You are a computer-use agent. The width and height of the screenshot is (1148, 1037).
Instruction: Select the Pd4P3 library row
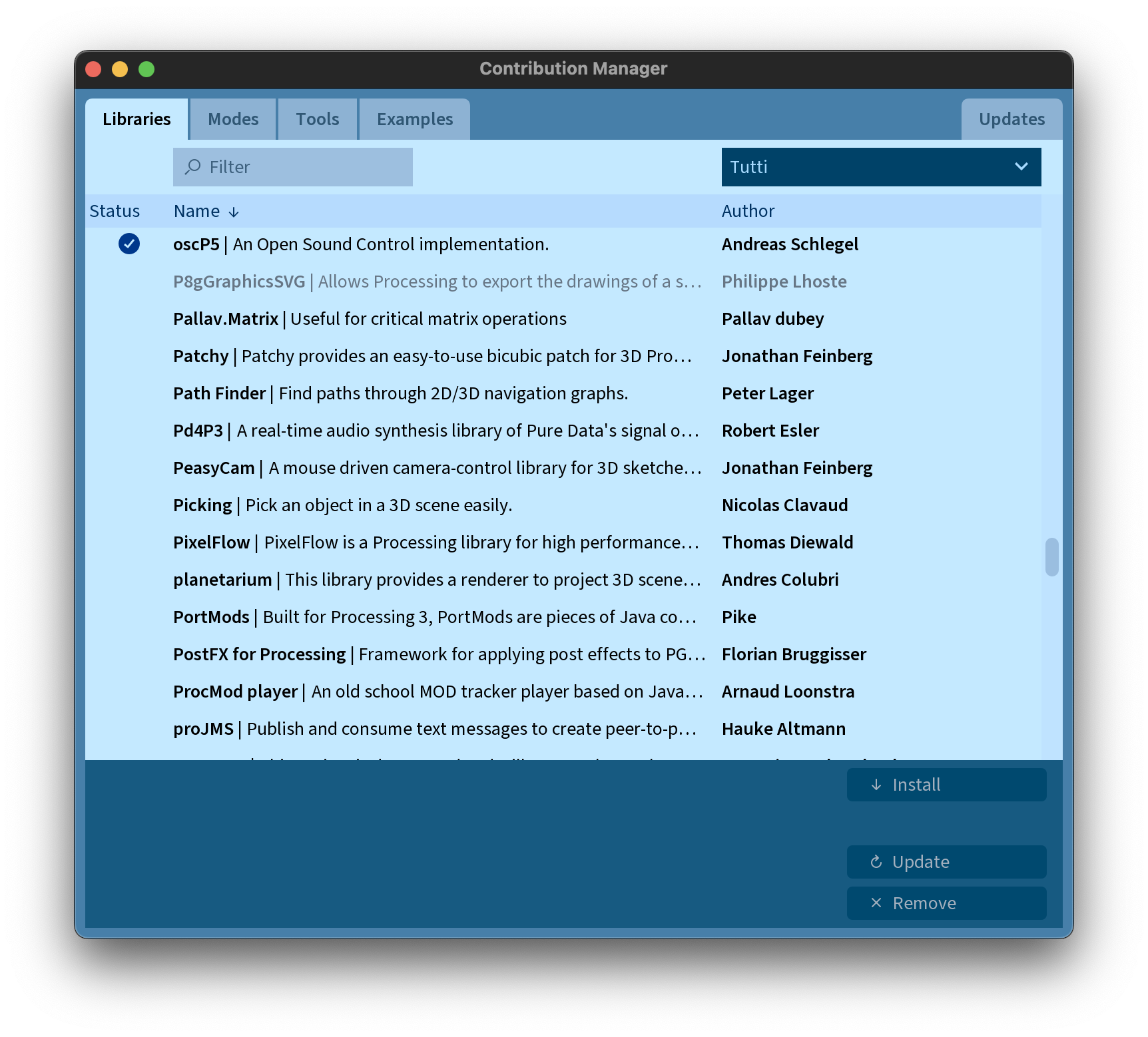(x=563, y=431)
